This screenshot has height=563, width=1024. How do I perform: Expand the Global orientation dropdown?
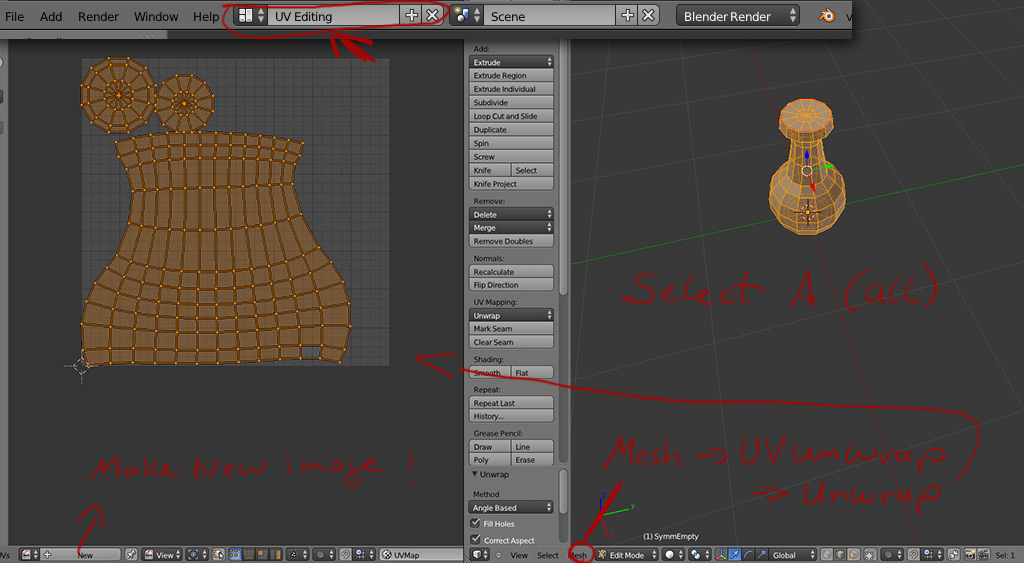(790, 554)
